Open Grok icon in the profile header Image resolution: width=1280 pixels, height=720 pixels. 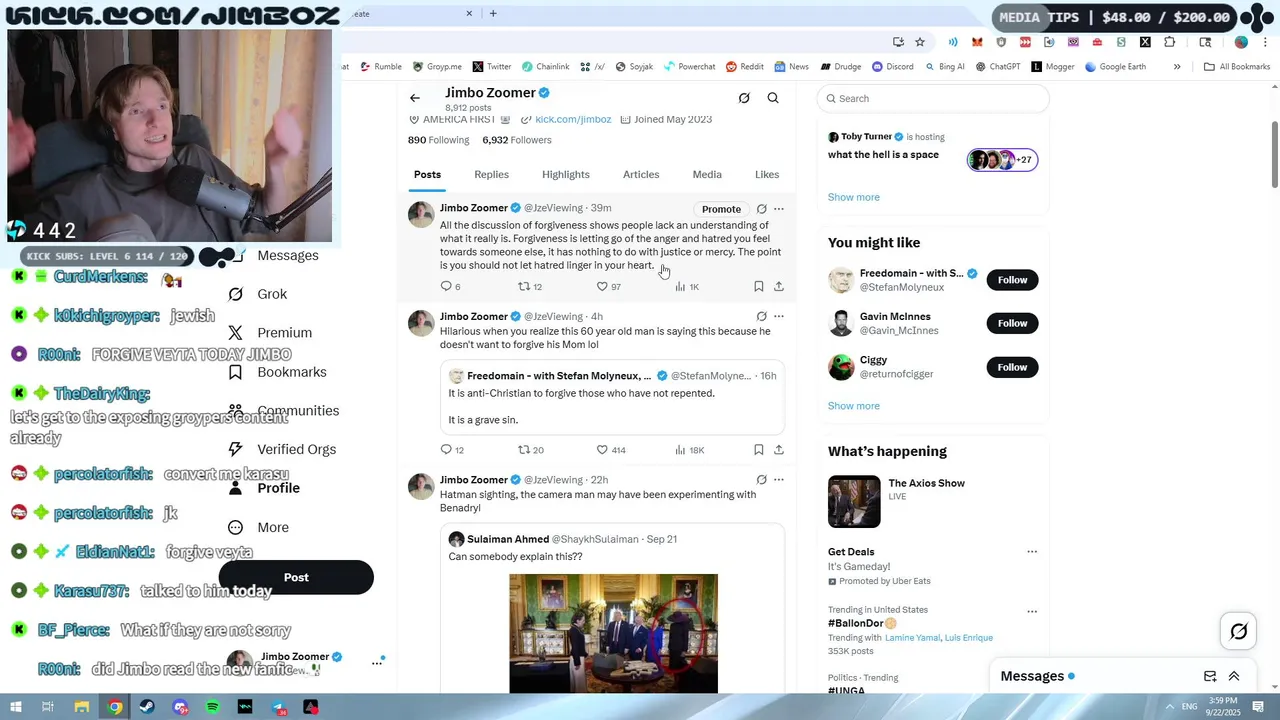(x=744, y=98)
